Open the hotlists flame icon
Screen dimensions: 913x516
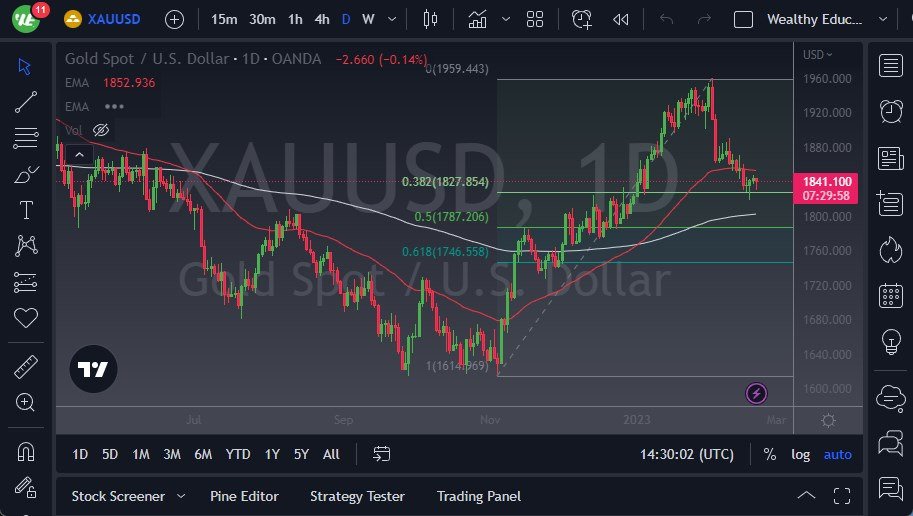(890, 250)
